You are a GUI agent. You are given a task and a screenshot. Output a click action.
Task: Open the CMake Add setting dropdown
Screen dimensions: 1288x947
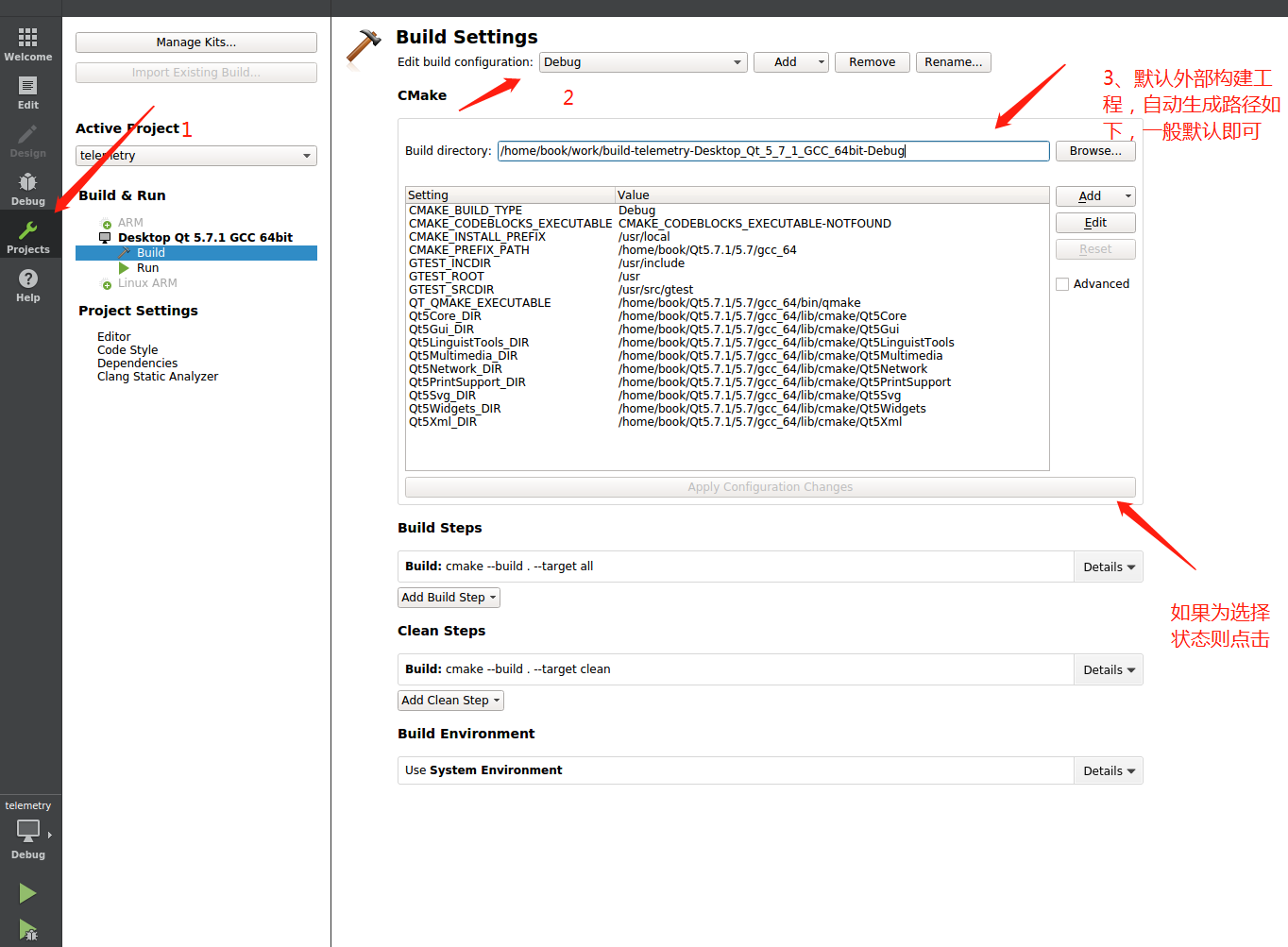(1095, 196)
